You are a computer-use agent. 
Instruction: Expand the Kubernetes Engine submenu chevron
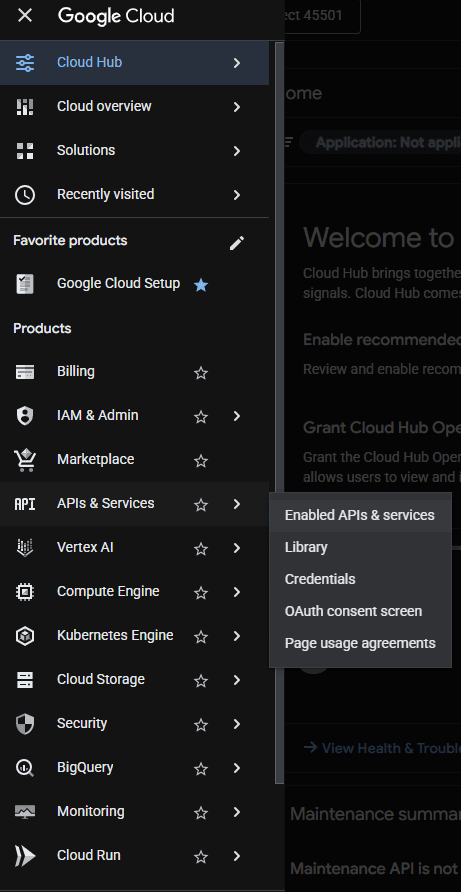pos(237,637)
